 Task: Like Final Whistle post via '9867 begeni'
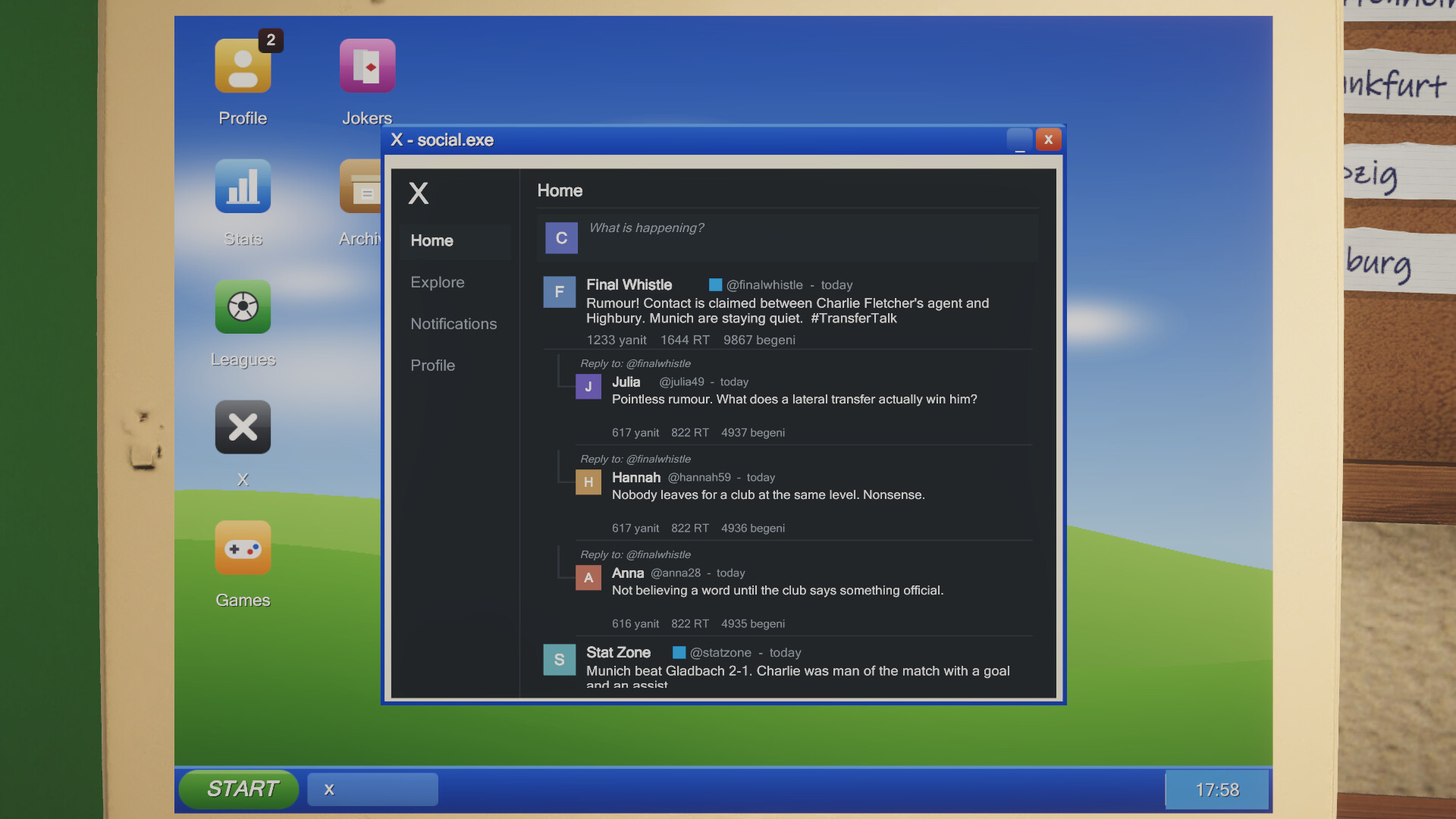(759, 340)
